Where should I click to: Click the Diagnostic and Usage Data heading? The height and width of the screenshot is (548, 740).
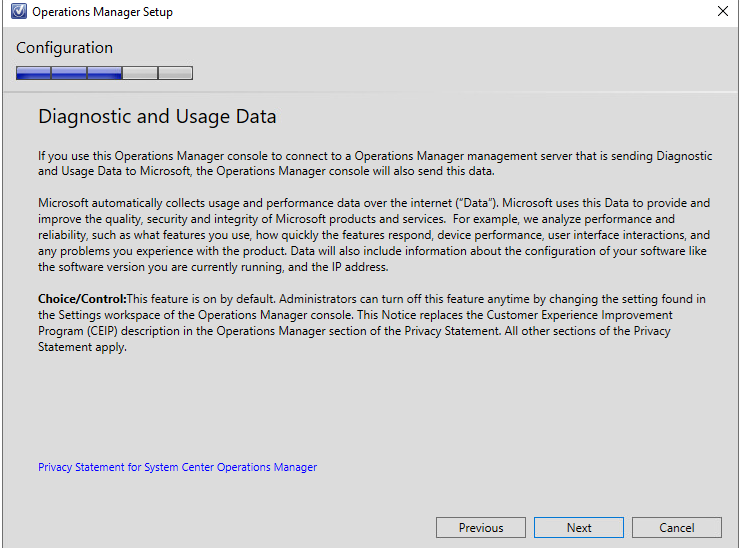coord(157,117)
